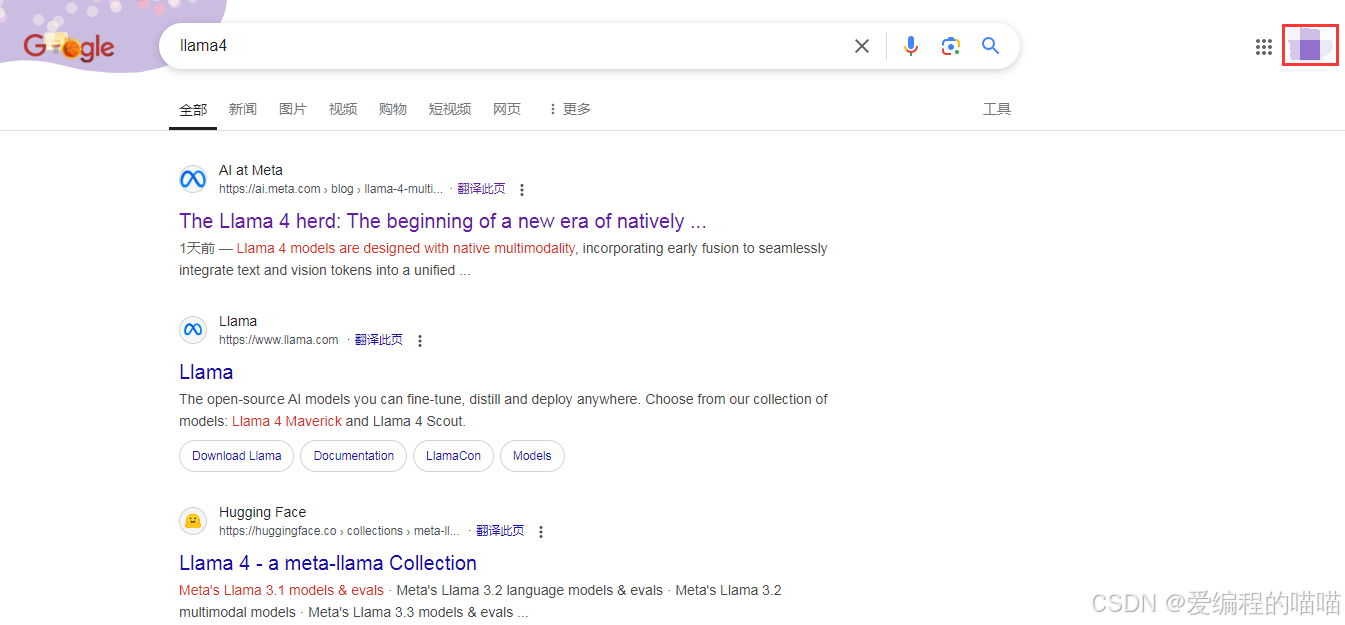Click the Documentation chip
The height and width of the screenshot is (625, 1345).
tap(354, 456)
